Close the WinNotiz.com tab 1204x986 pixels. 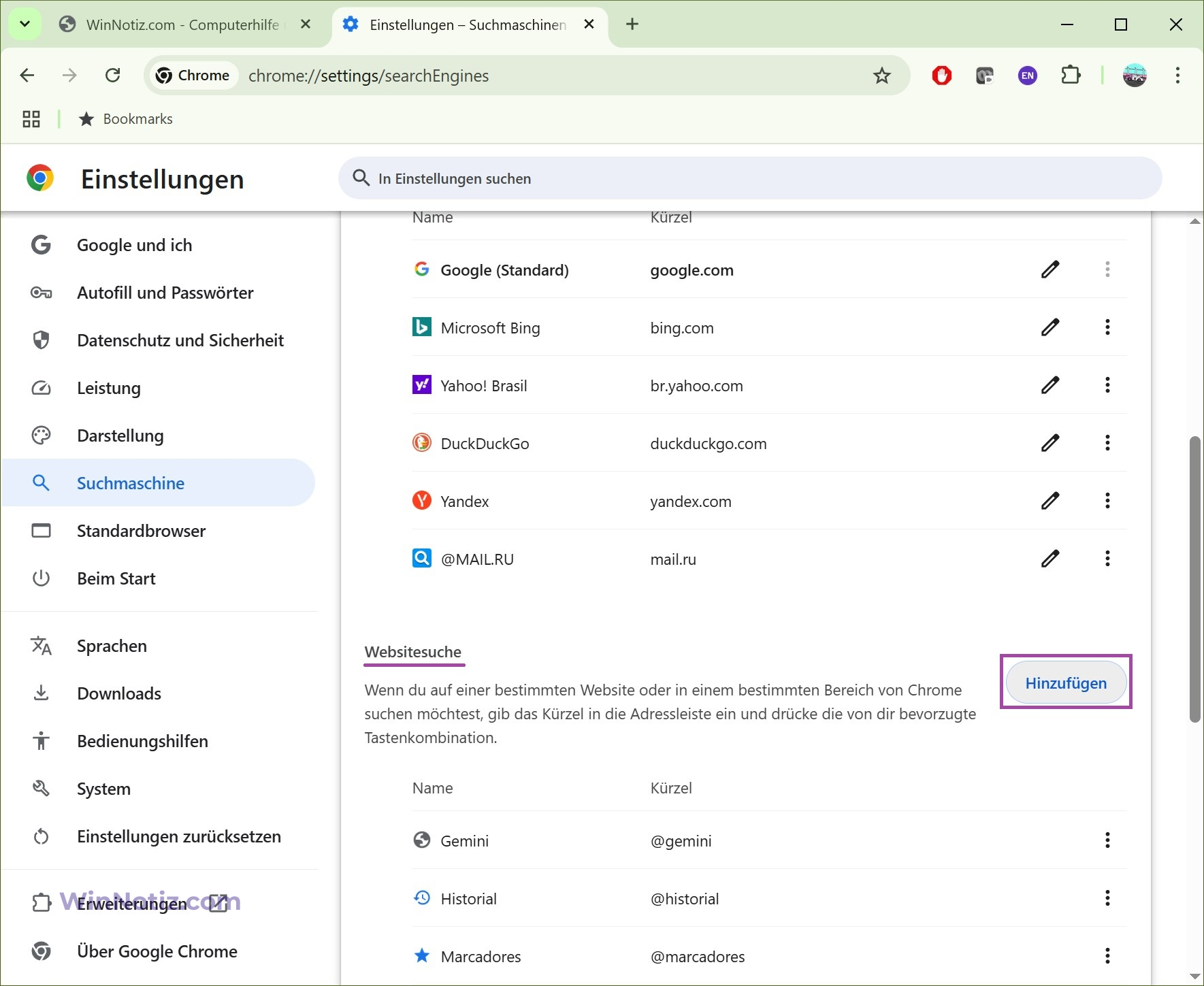306,24
